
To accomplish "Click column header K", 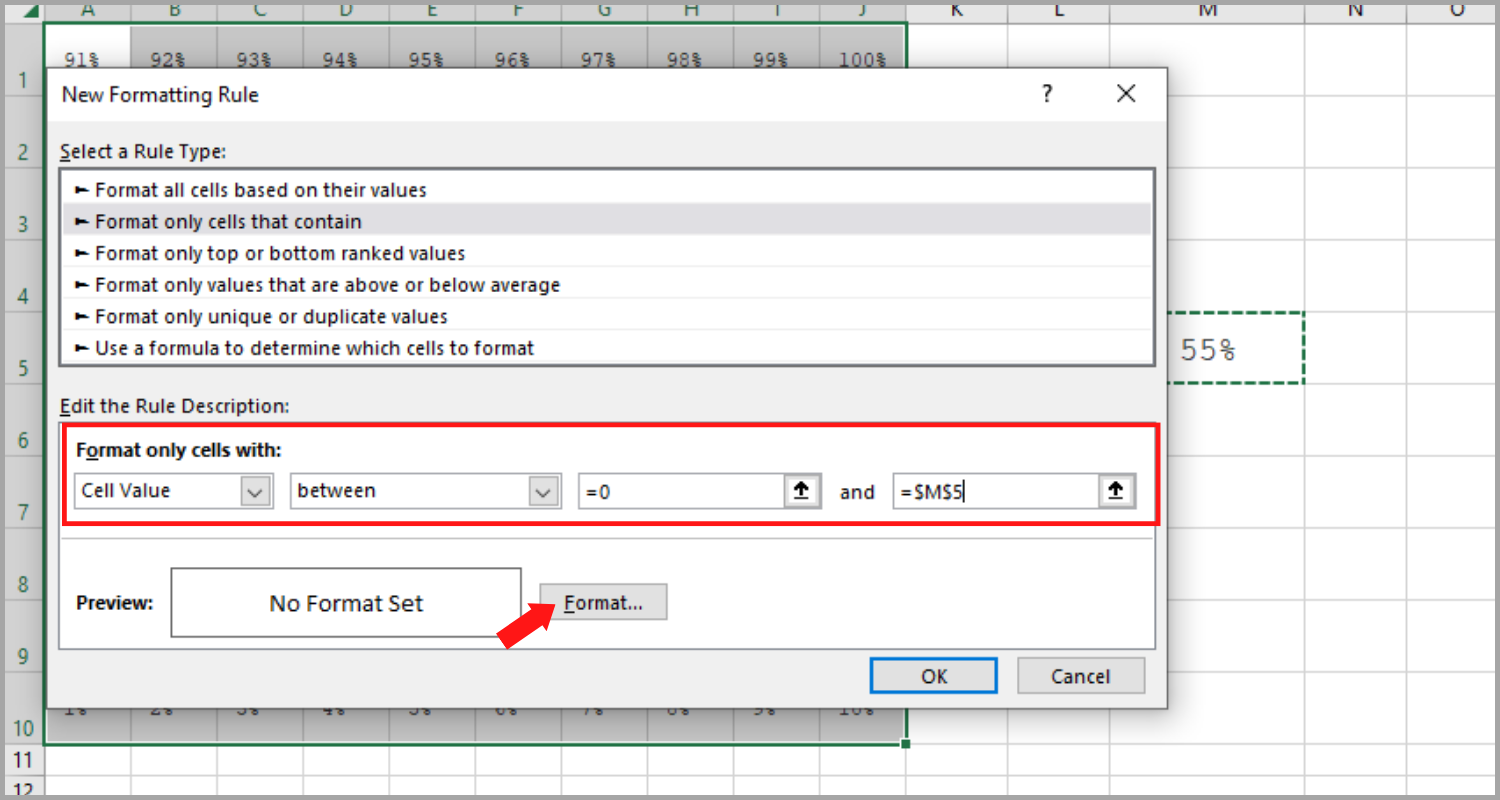I will point(955,12).
